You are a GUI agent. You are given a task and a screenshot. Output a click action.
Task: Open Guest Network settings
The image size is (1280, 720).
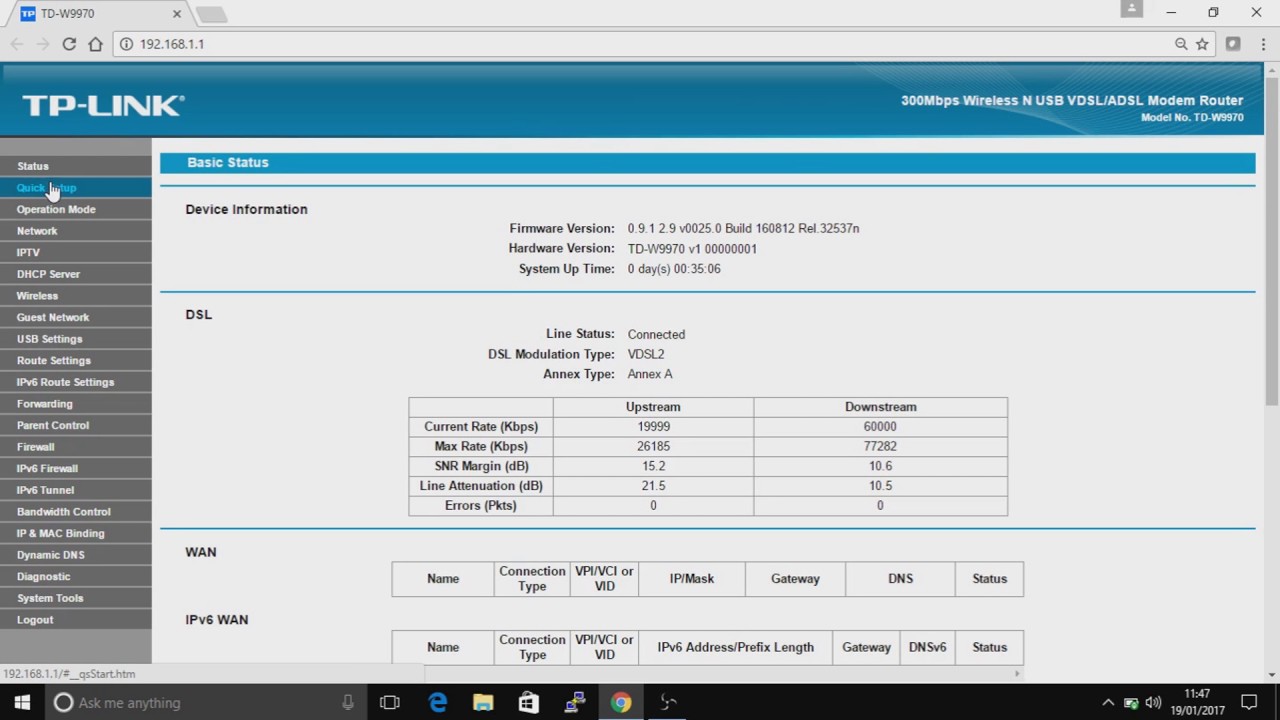[x=76, y=317]
